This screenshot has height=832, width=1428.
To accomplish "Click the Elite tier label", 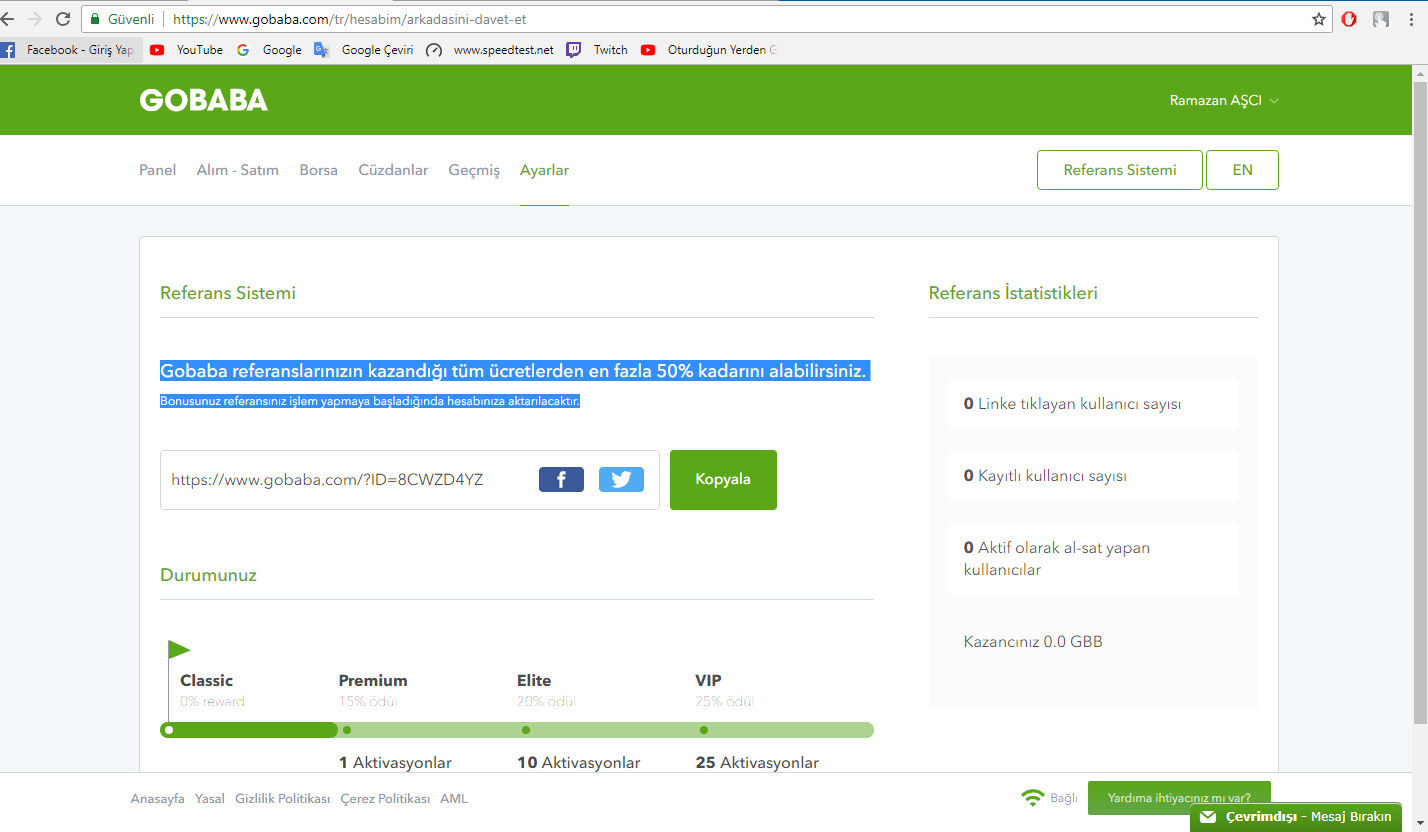I will pos(534,681).
